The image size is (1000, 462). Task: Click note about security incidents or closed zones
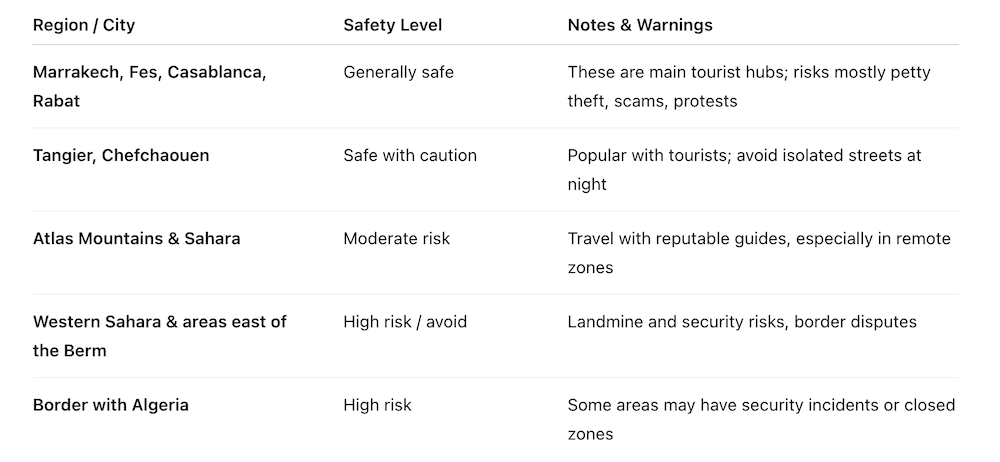pos(760,419)
